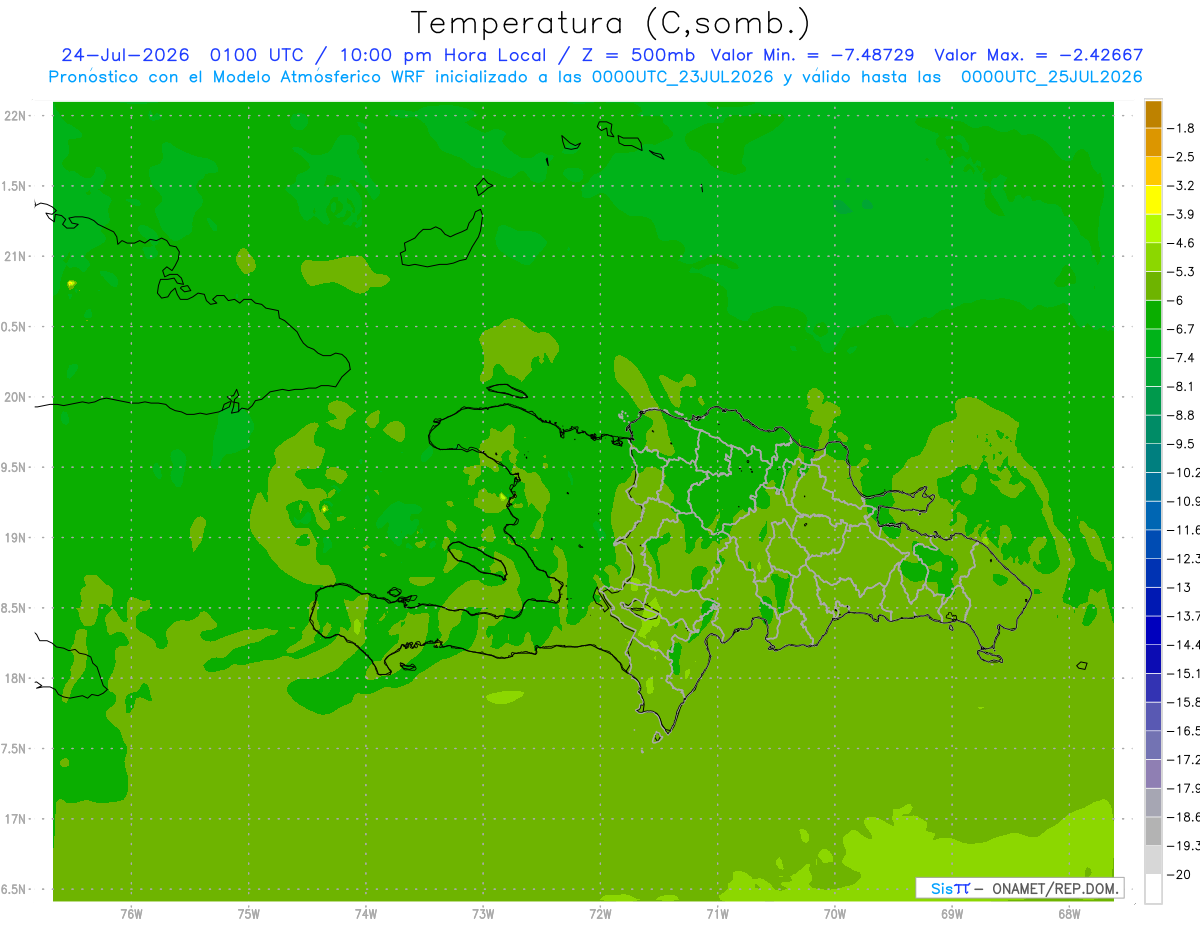Pick the dark orange swatch atop the color scale

1153,114
